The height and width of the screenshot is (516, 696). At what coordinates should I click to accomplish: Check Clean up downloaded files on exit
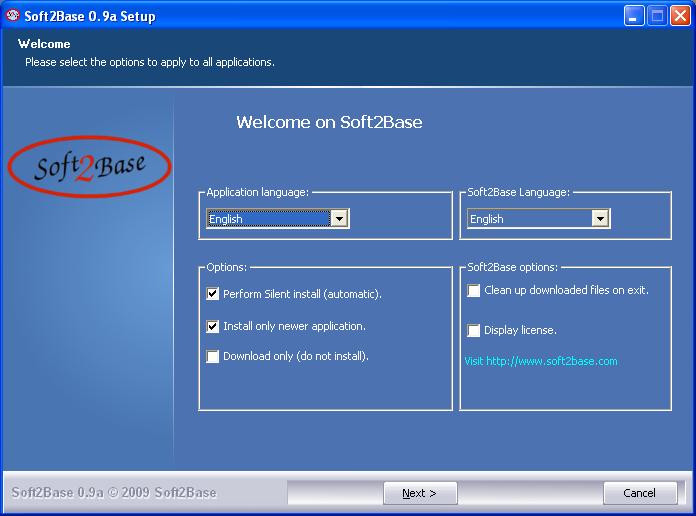[x=474, y=290]
